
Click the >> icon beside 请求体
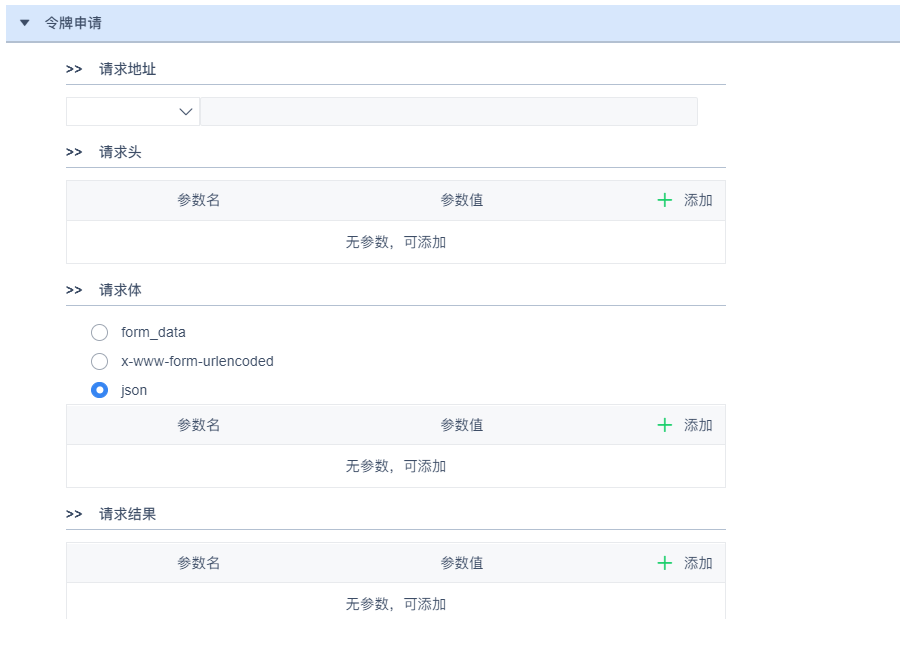(74, 290)
